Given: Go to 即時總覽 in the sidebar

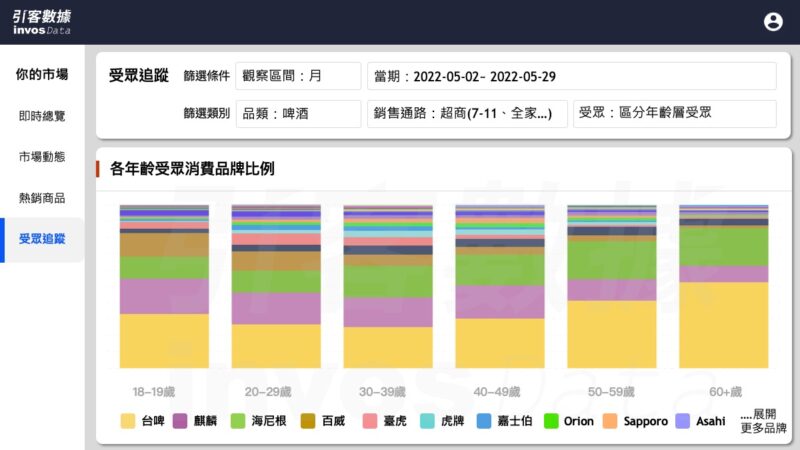Looking at the screenshot, I should [x=42, y=116].
